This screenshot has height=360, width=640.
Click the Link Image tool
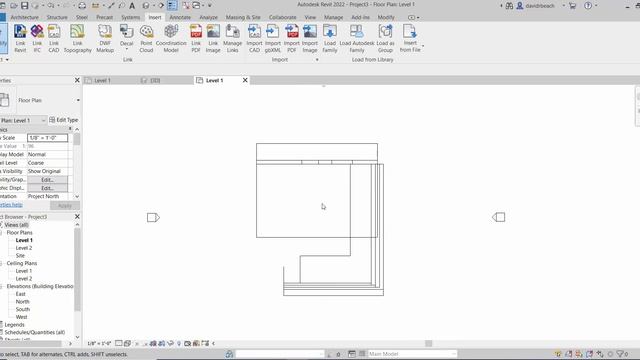pyautogui.click(x=213, y=38)
